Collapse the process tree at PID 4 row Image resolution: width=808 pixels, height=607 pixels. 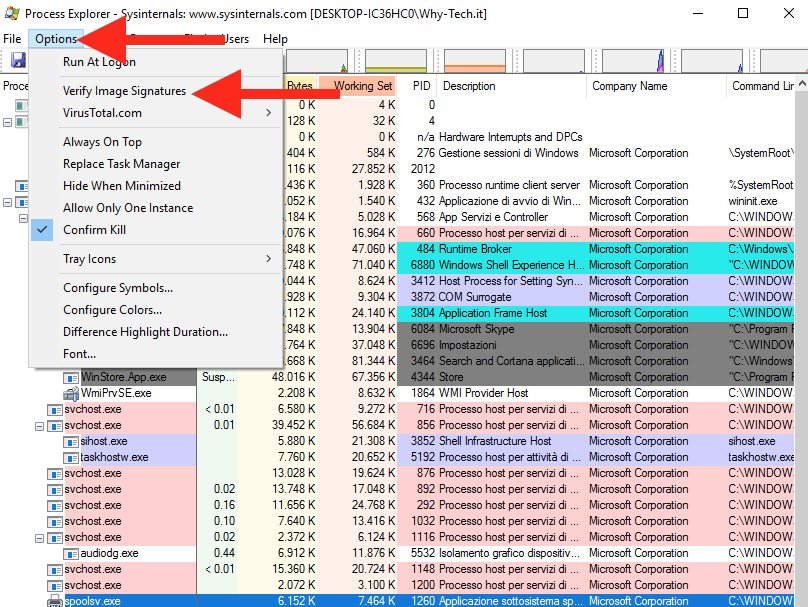pos(7,122)
